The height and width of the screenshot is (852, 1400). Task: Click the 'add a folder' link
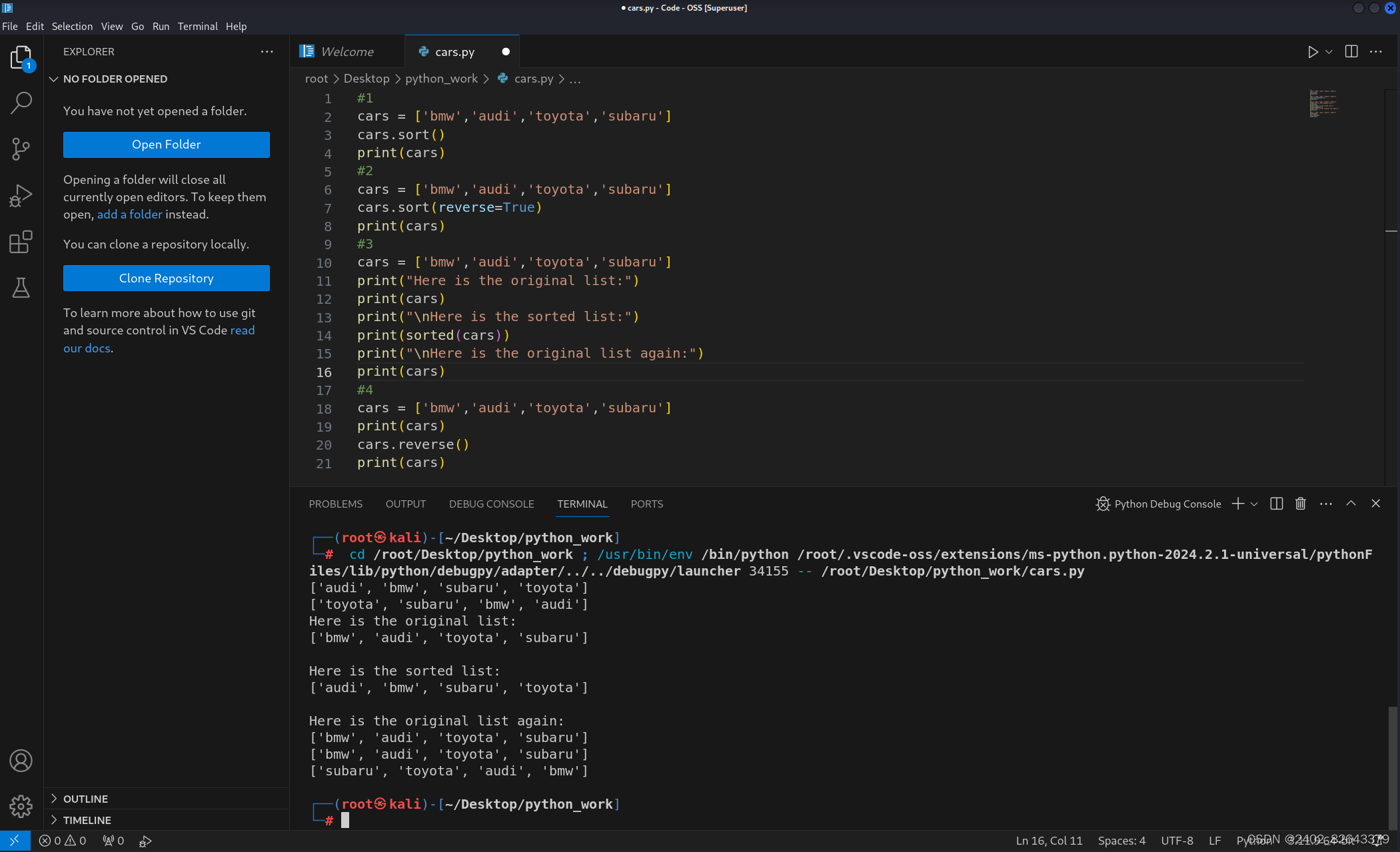point(130,214)
